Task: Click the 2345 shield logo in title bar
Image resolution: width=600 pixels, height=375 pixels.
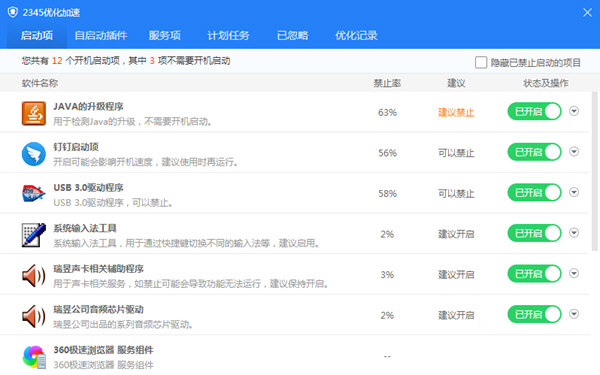Action: 13,12
